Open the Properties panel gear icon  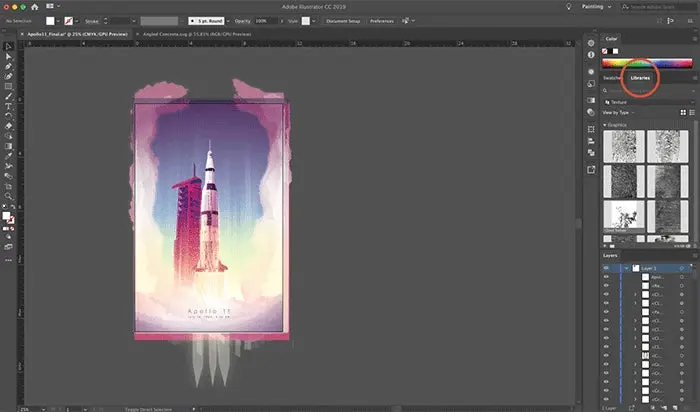(x=591, y=43)
